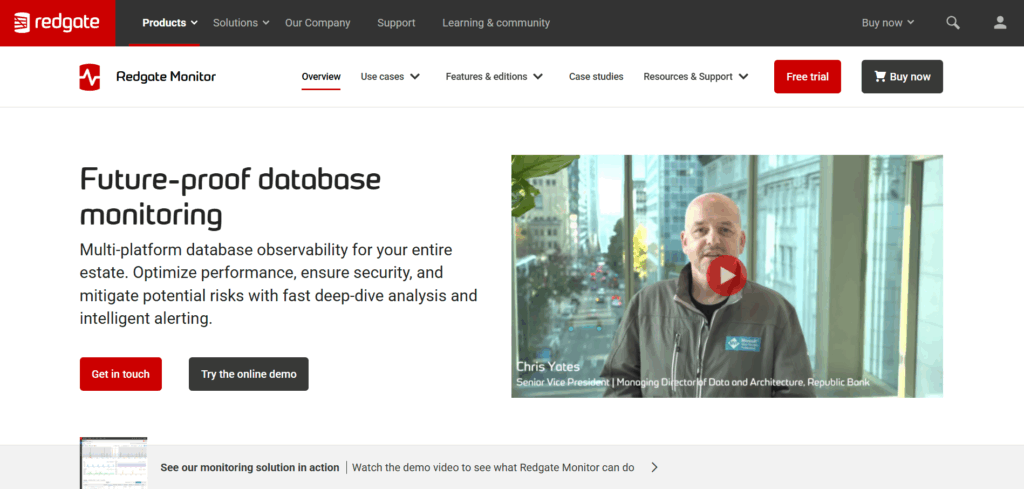
Task: Open the search magnifier icon
Action: 953,23
